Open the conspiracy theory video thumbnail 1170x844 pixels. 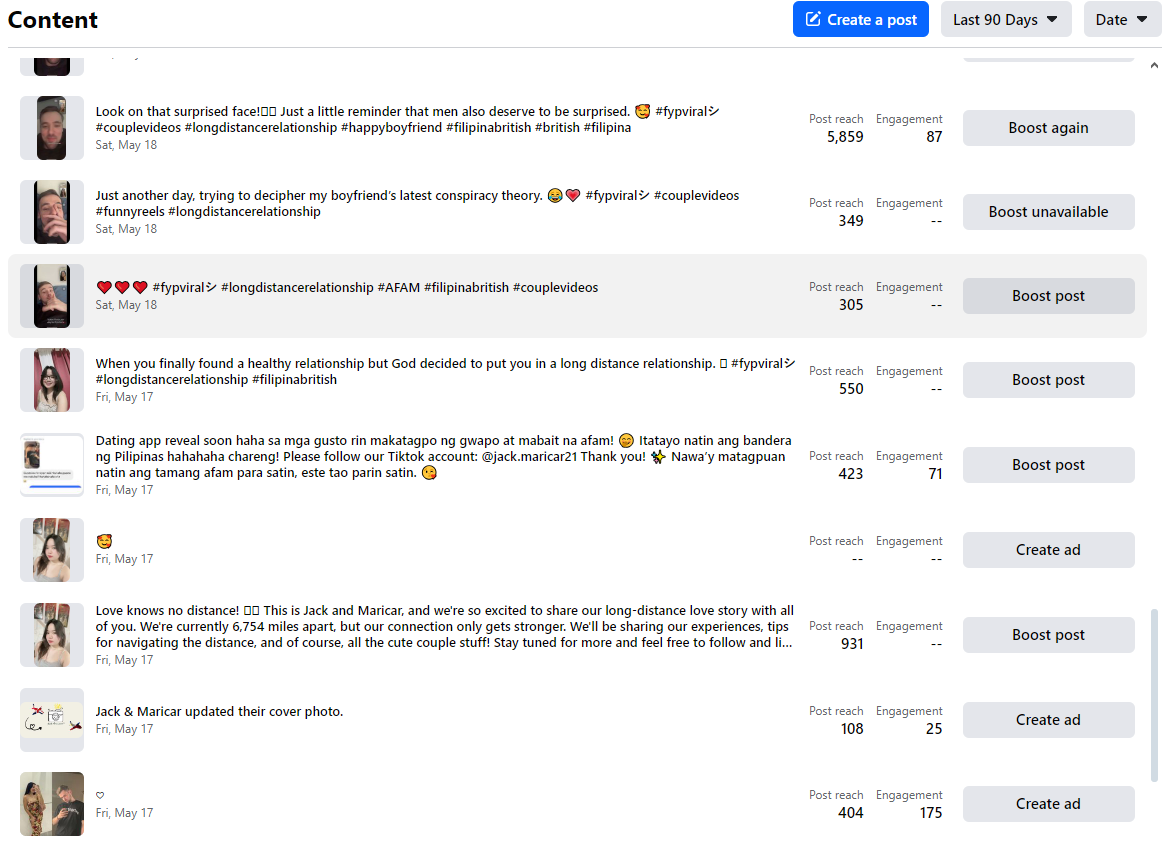click(52, 212)
